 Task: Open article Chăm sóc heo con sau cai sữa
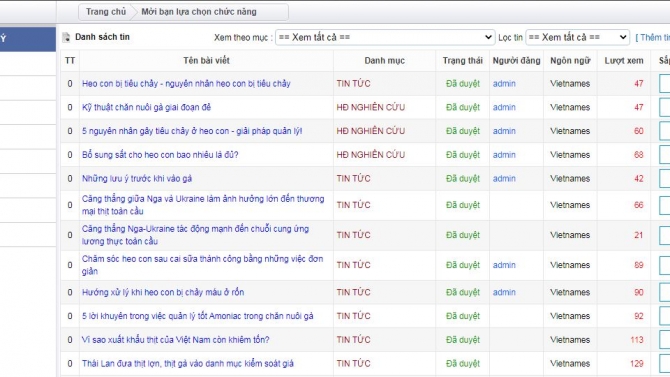coord(202,265)
